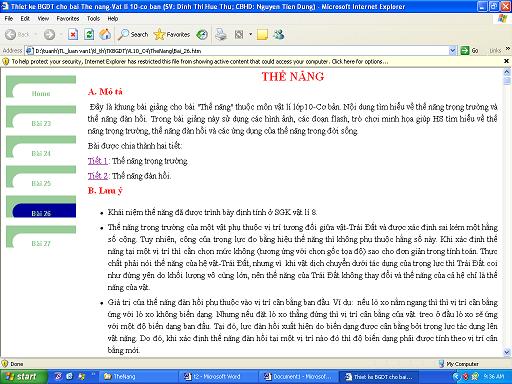Open Favorites with the star icon
The image size is (512, 384).
(x=172, y=34)
